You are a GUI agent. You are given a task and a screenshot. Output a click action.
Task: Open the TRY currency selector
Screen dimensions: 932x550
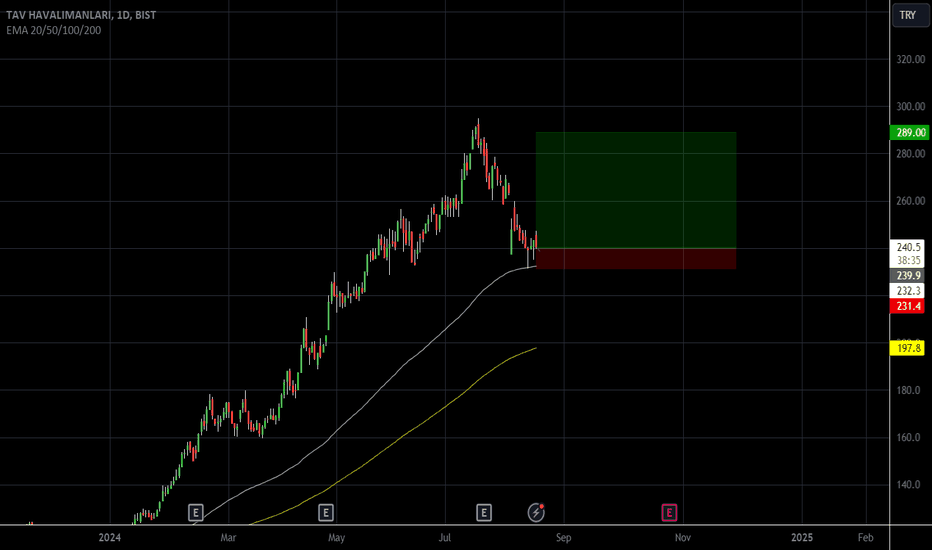tap(910, 15)
